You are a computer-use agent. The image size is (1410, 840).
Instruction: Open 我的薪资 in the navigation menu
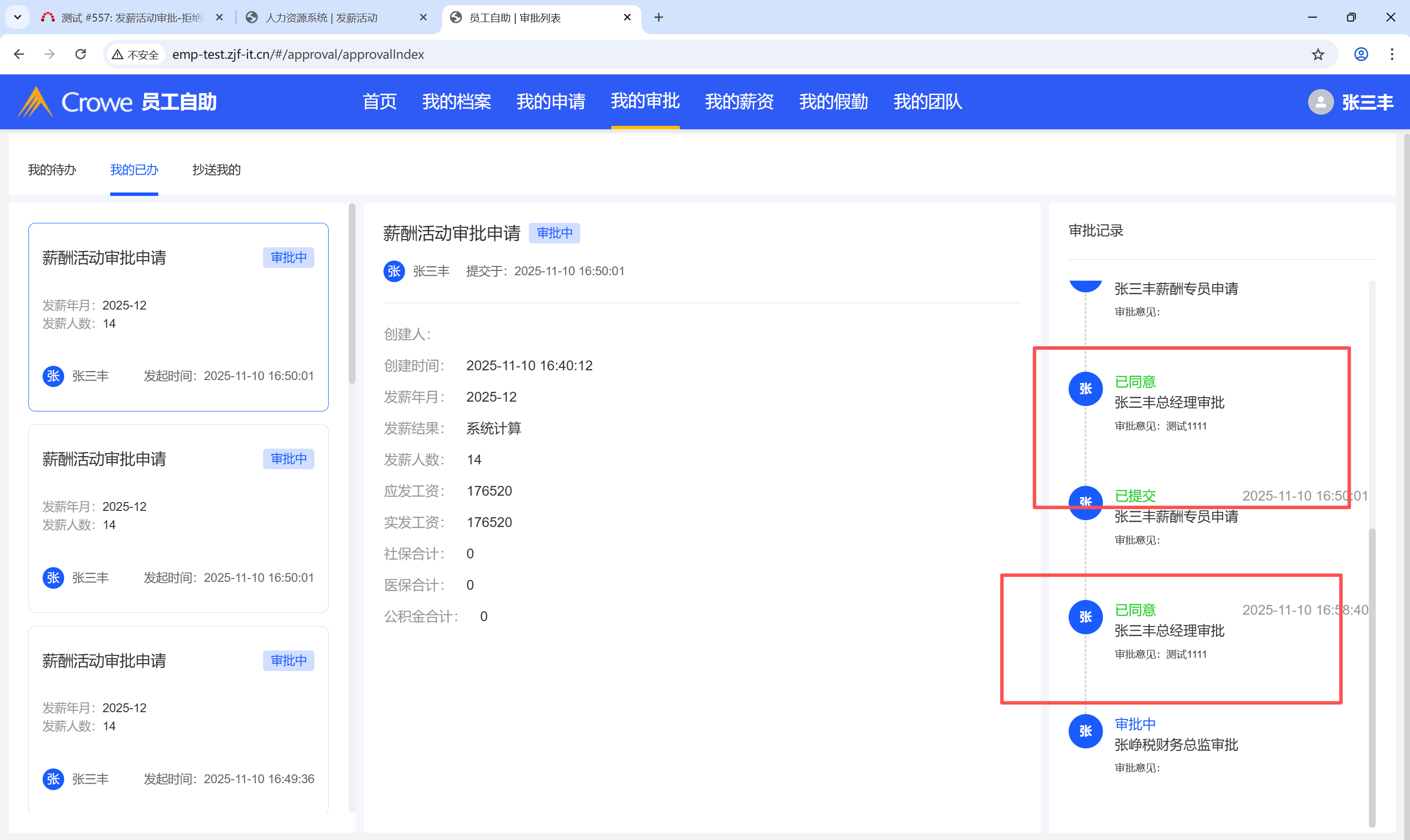[x=739, y=102]
